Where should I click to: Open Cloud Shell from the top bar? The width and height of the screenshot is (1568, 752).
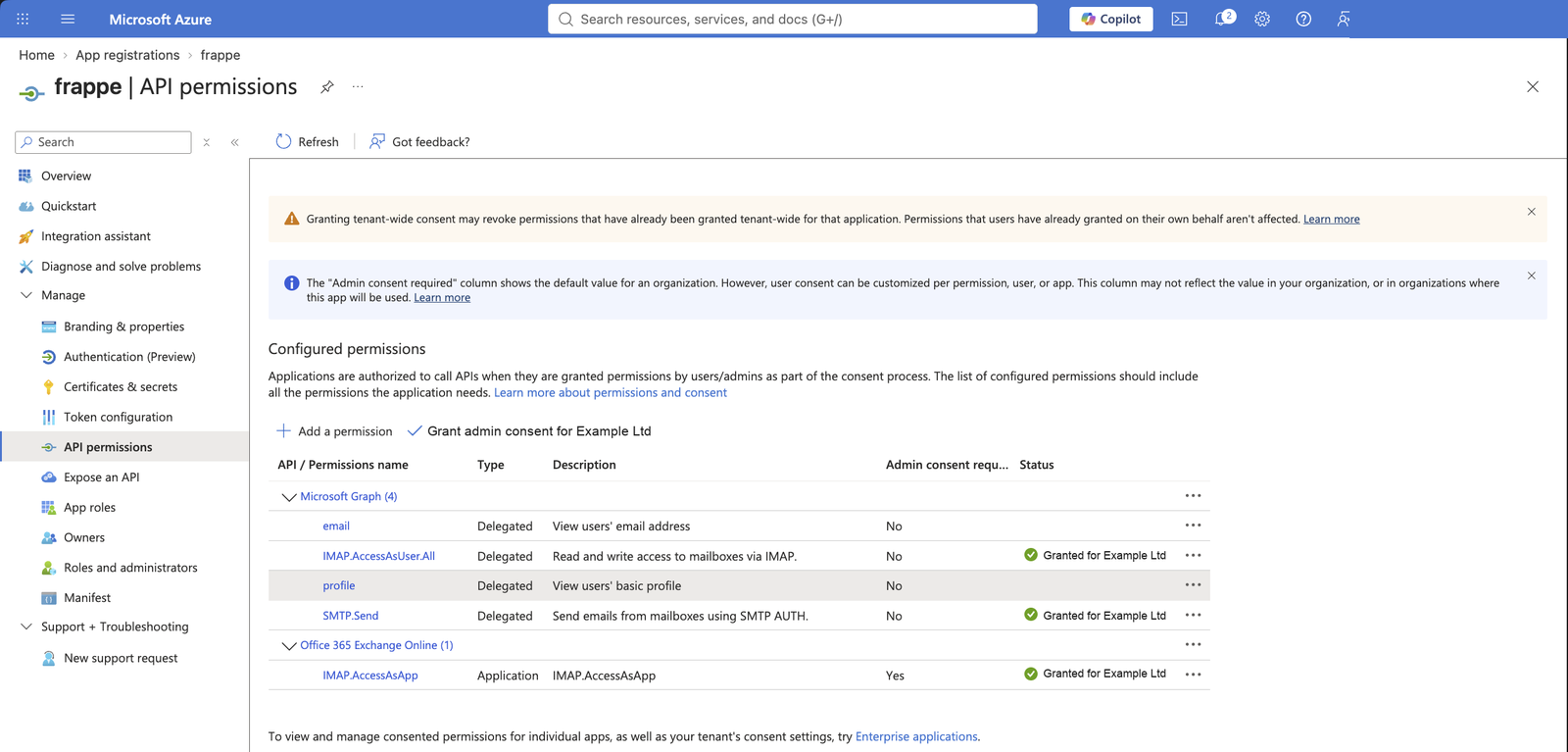pyautogui.click(x=1180, y=19)
